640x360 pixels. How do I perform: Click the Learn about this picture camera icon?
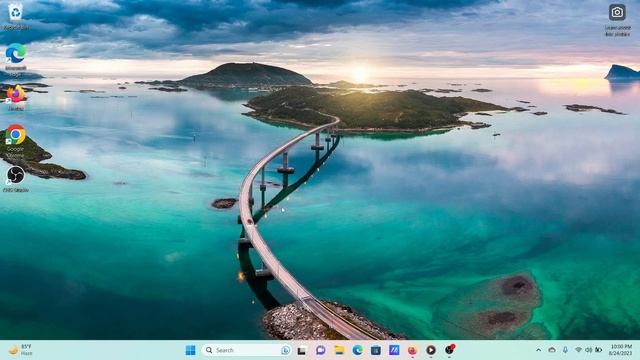click(617, 13)
